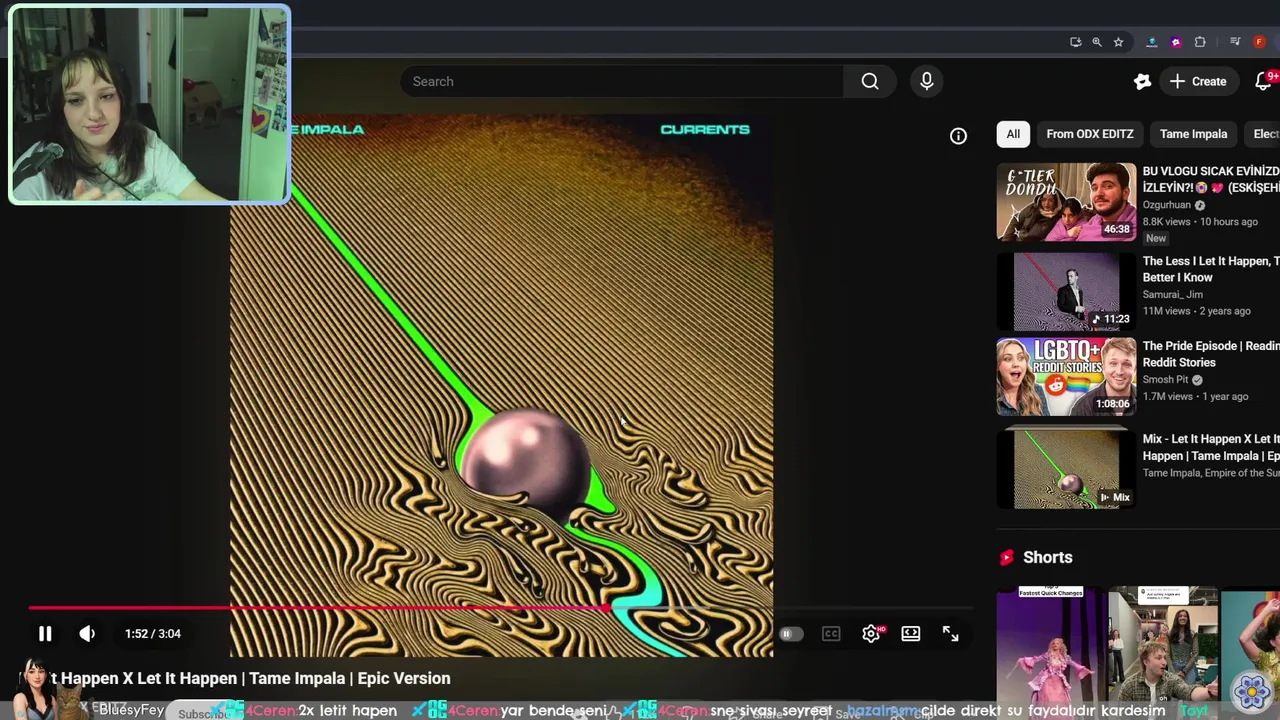Click the album art video area
Screen dimensions: 1280x720
[x=501, y=385]
